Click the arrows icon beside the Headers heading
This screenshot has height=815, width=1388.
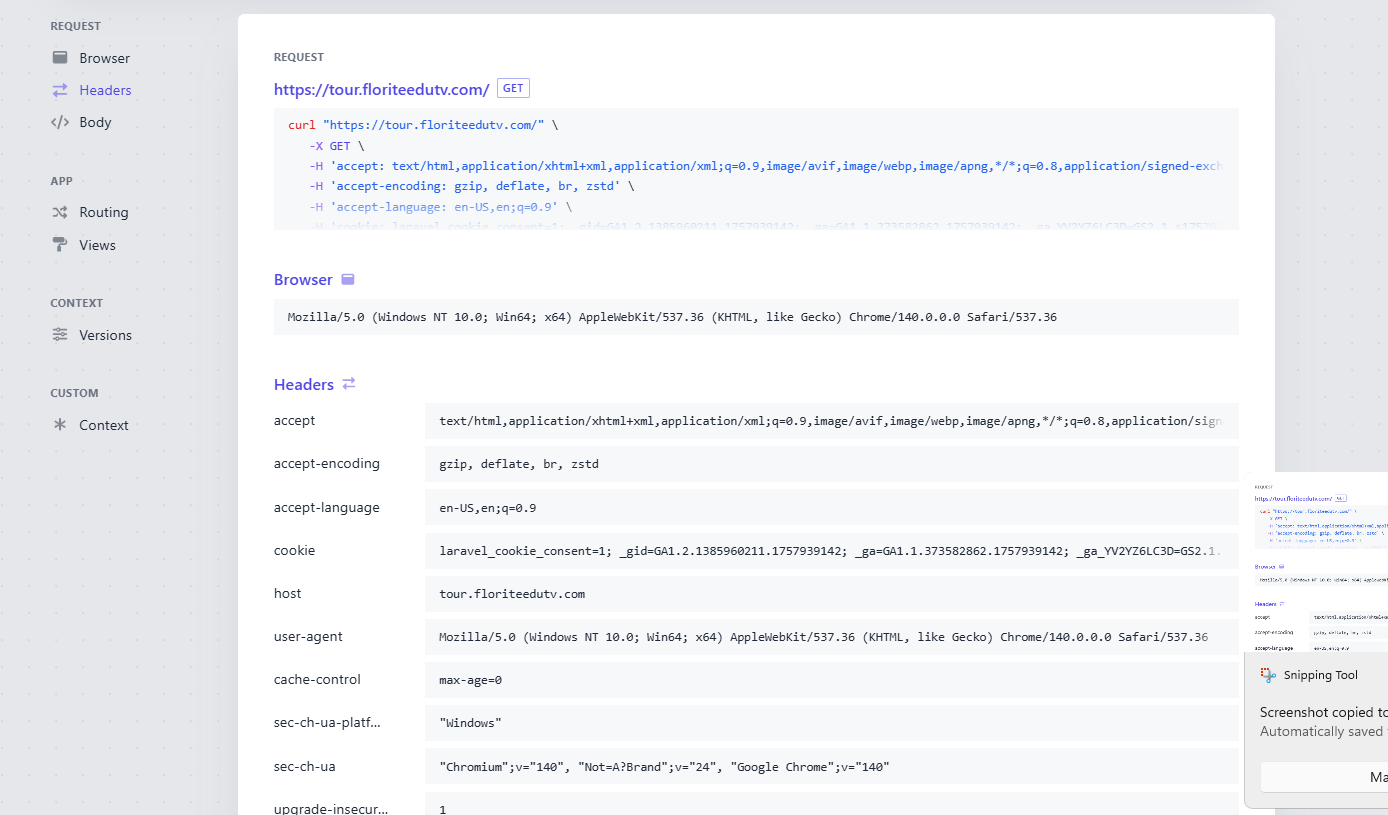349,384
